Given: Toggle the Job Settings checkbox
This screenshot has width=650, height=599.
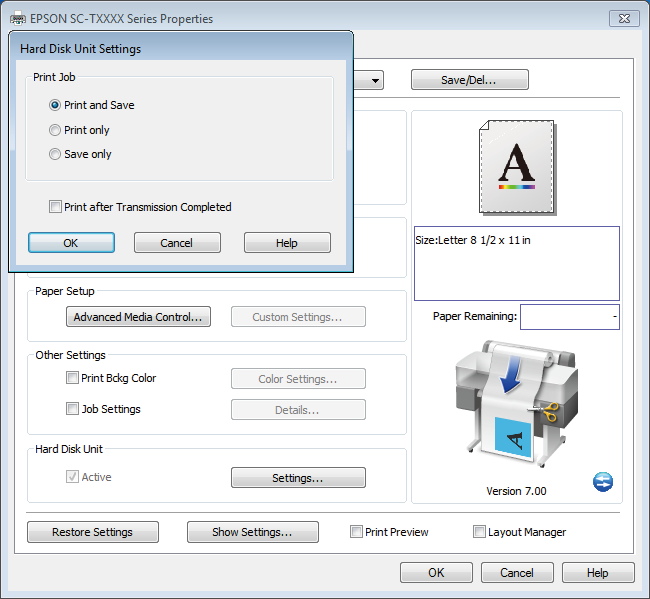Looking at the screenshot, I should coord(72,409).
